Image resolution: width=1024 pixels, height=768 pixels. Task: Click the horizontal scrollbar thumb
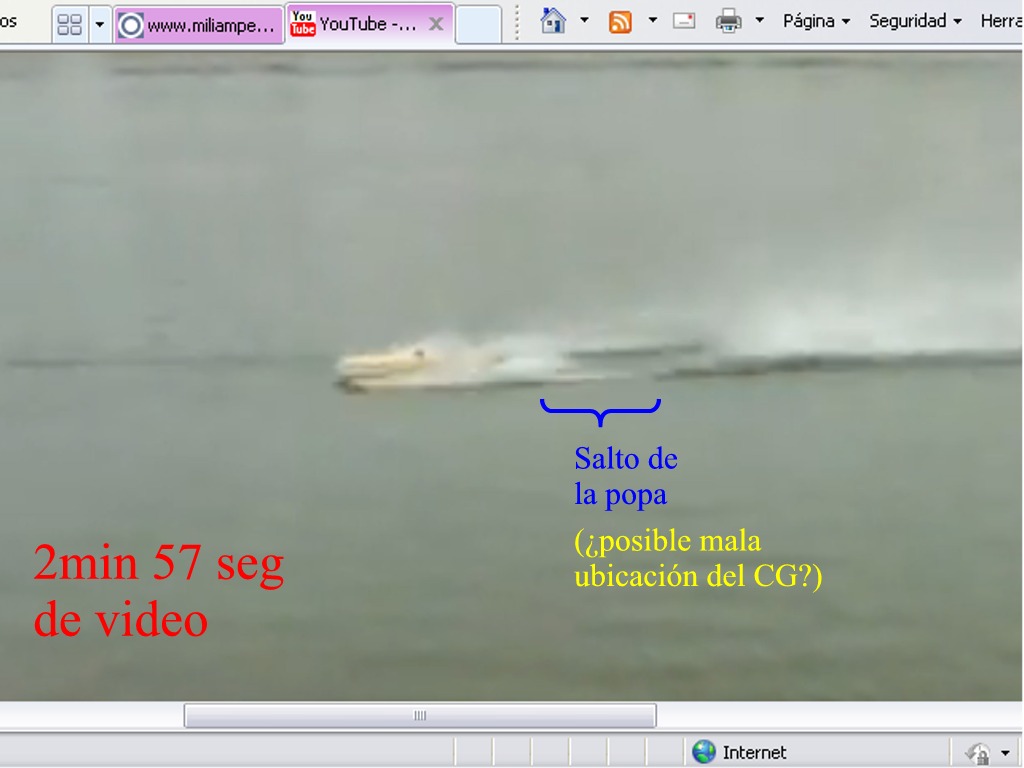point(420,716)
